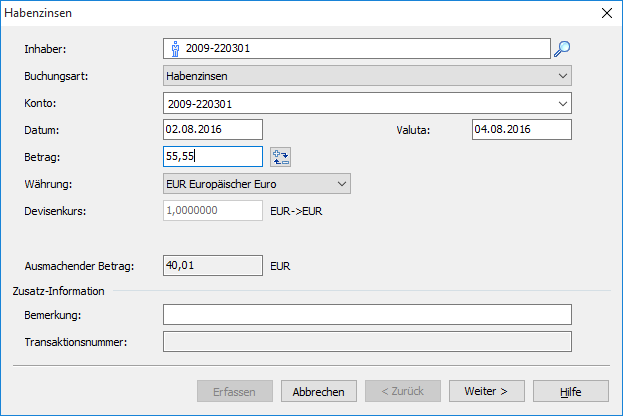Image resolution: width=623 pixels, height=416 pixels.
Task: Open help via the Hilfe button
Action: click(x=570, y=391)
